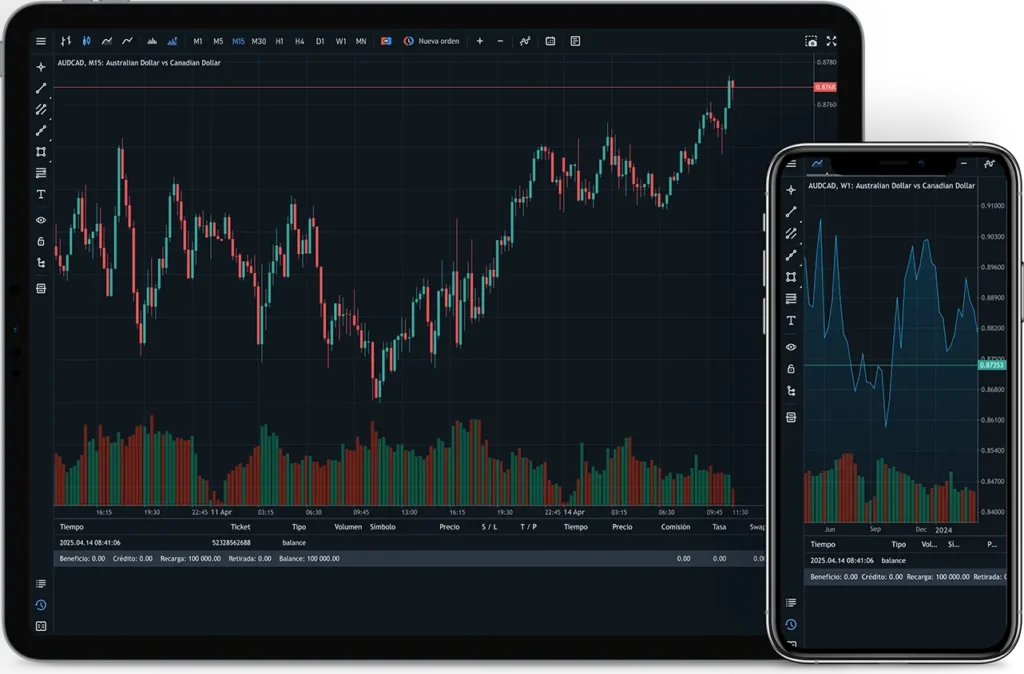Click the Tipo column header on the phone
The width and height of the screenshot is (1024, 674).
tap(899, 545)
